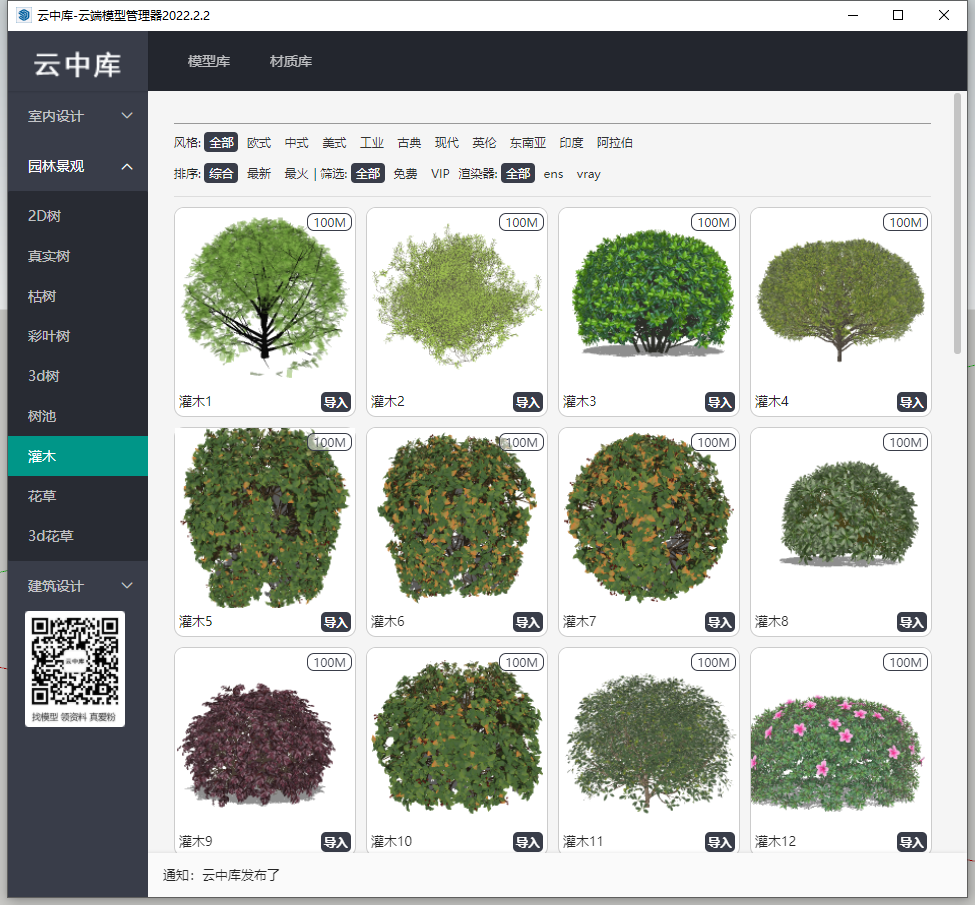Show only VIP models
Viewport: 975px width, 905px height.
(x=440, y=174)
